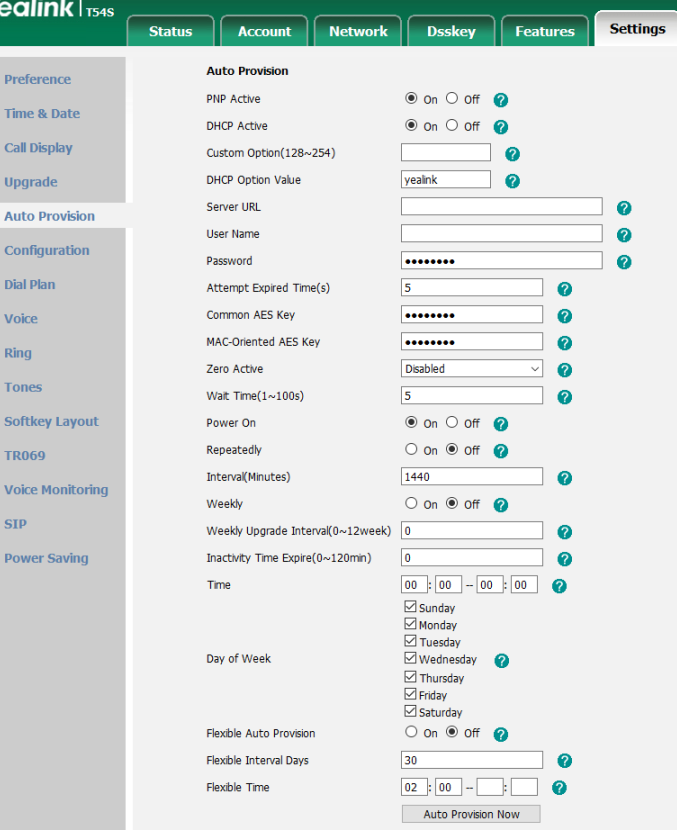Image resolution: width=677 pixels, height=830 pixels.
Task: Click the Interval(Minutes) field showing 1440
Action: coord(472,476)
